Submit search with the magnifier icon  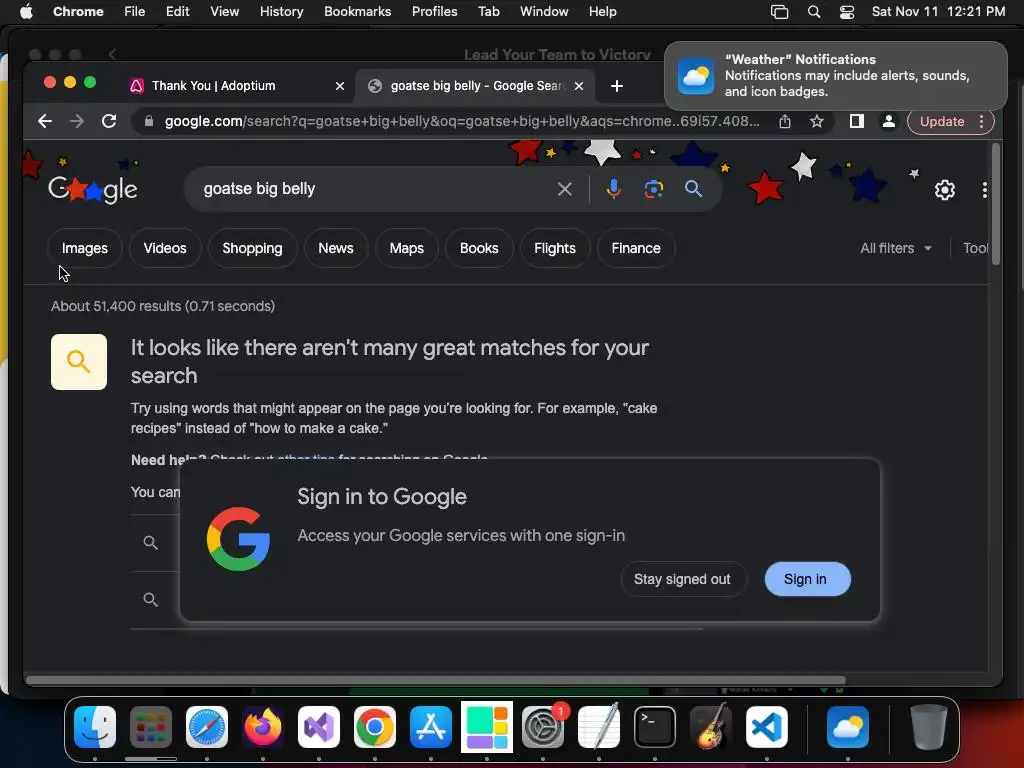(x=694, y=189)
